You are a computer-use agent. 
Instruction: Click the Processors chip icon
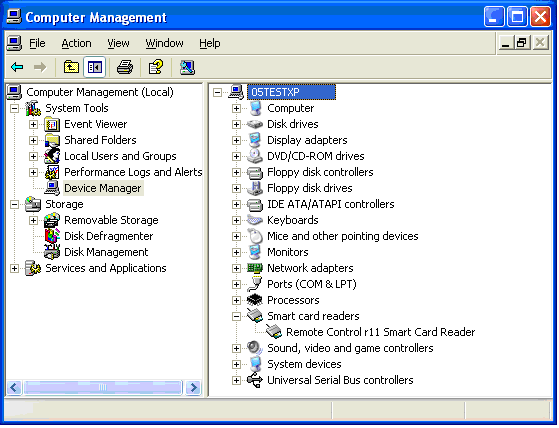point(255,300)
